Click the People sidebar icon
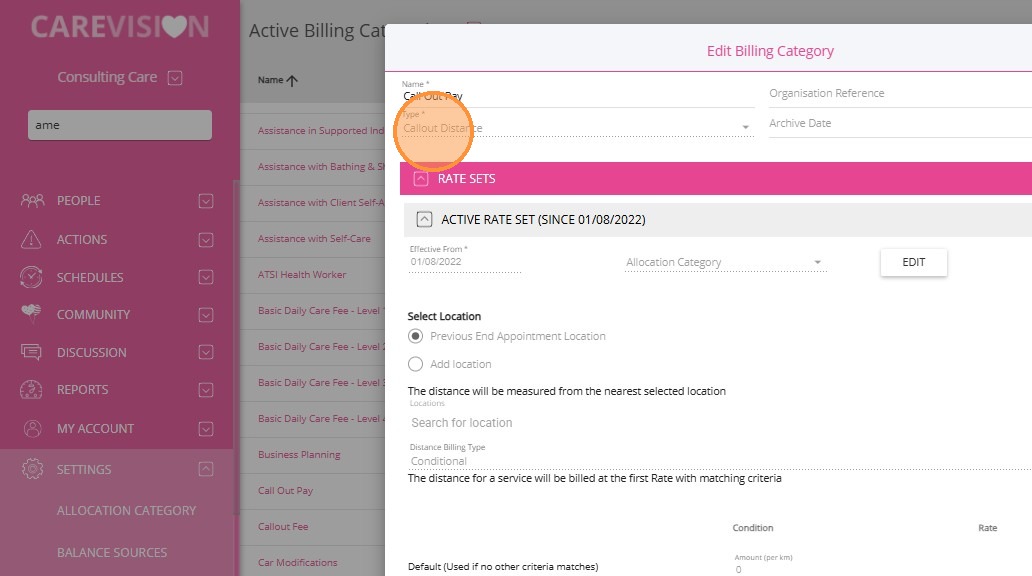 click(32, 201)
